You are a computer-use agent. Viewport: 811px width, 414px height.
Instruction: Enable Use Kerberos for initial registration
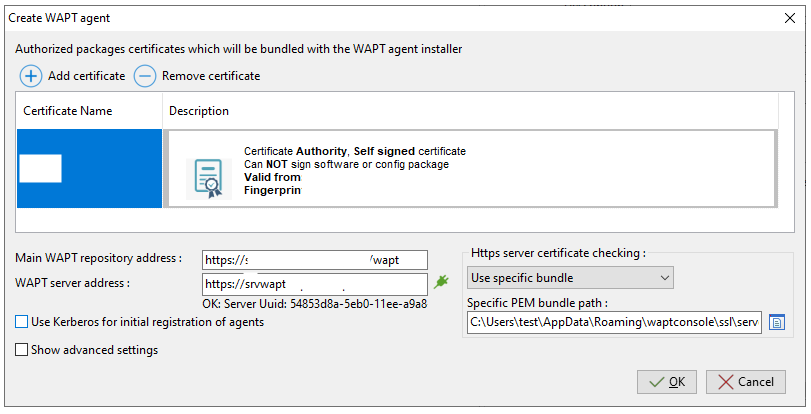click(22, 322)
